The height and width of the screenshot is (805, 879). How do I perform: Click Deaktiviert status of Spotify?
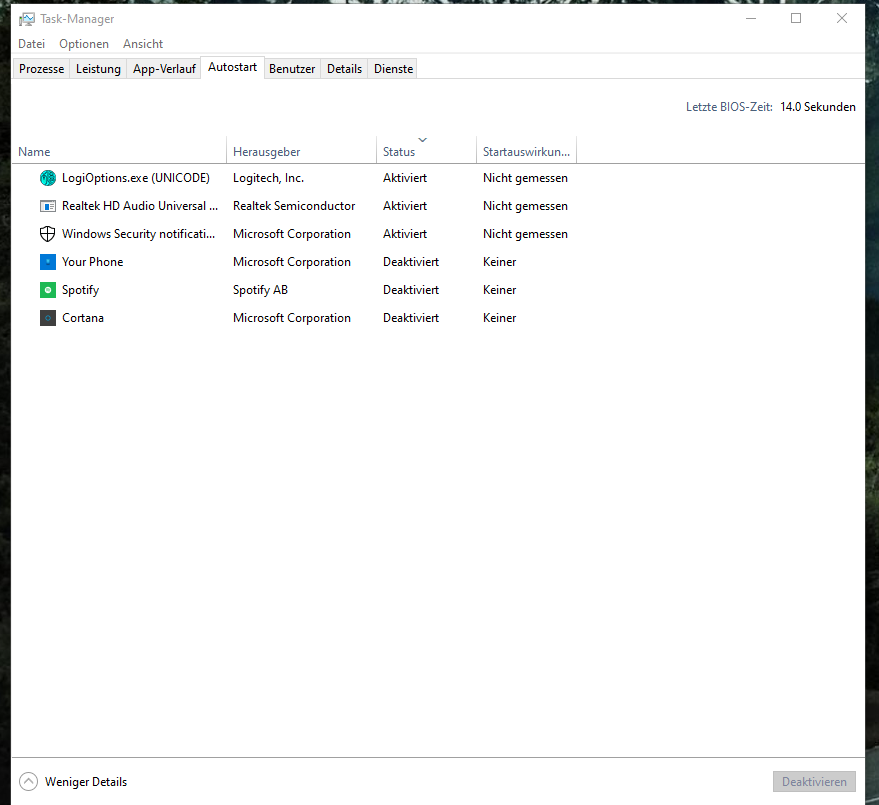411,290
